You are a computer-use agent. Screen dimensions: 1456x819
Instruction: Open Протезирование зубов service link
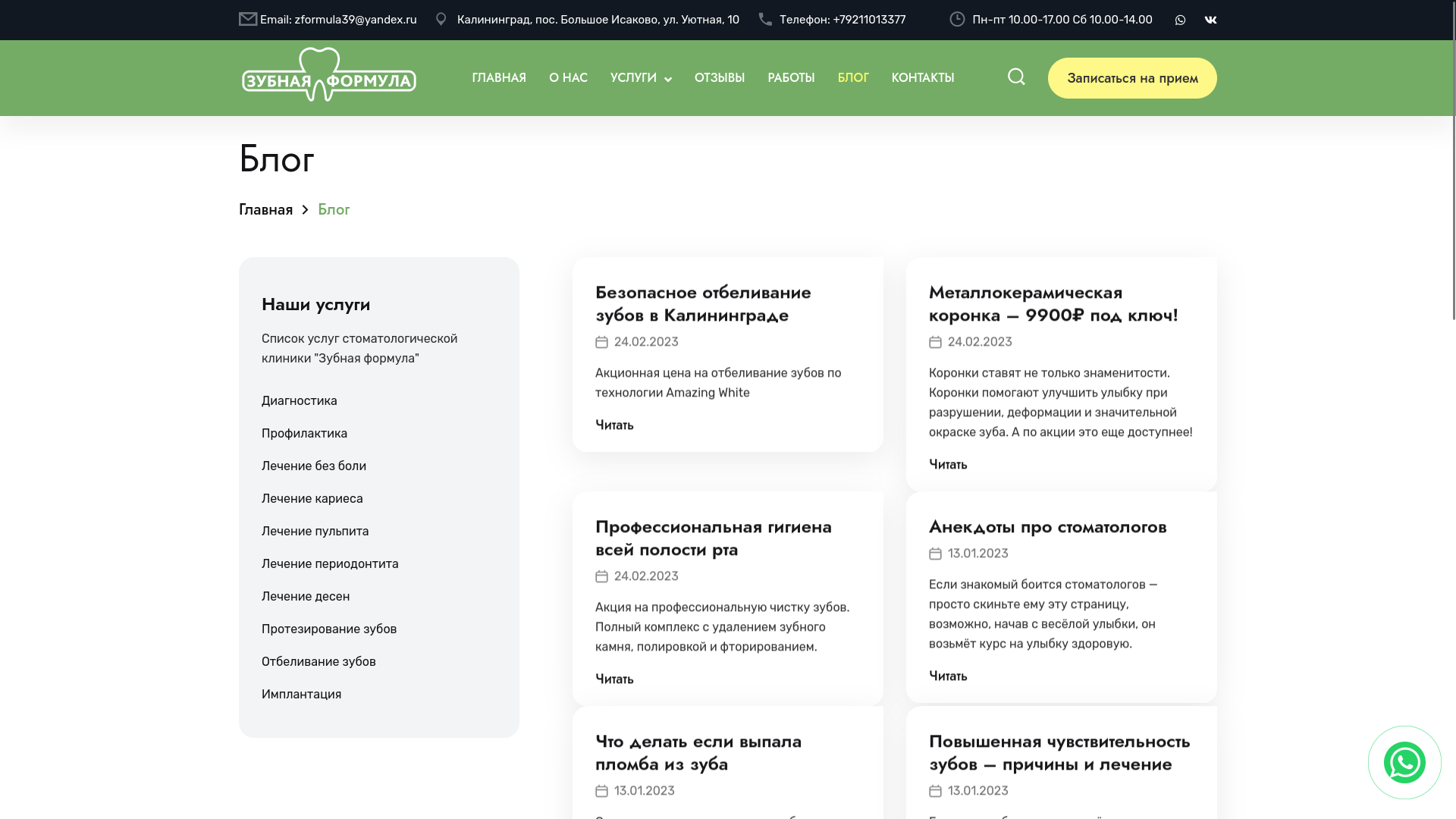tap(329, 629)
